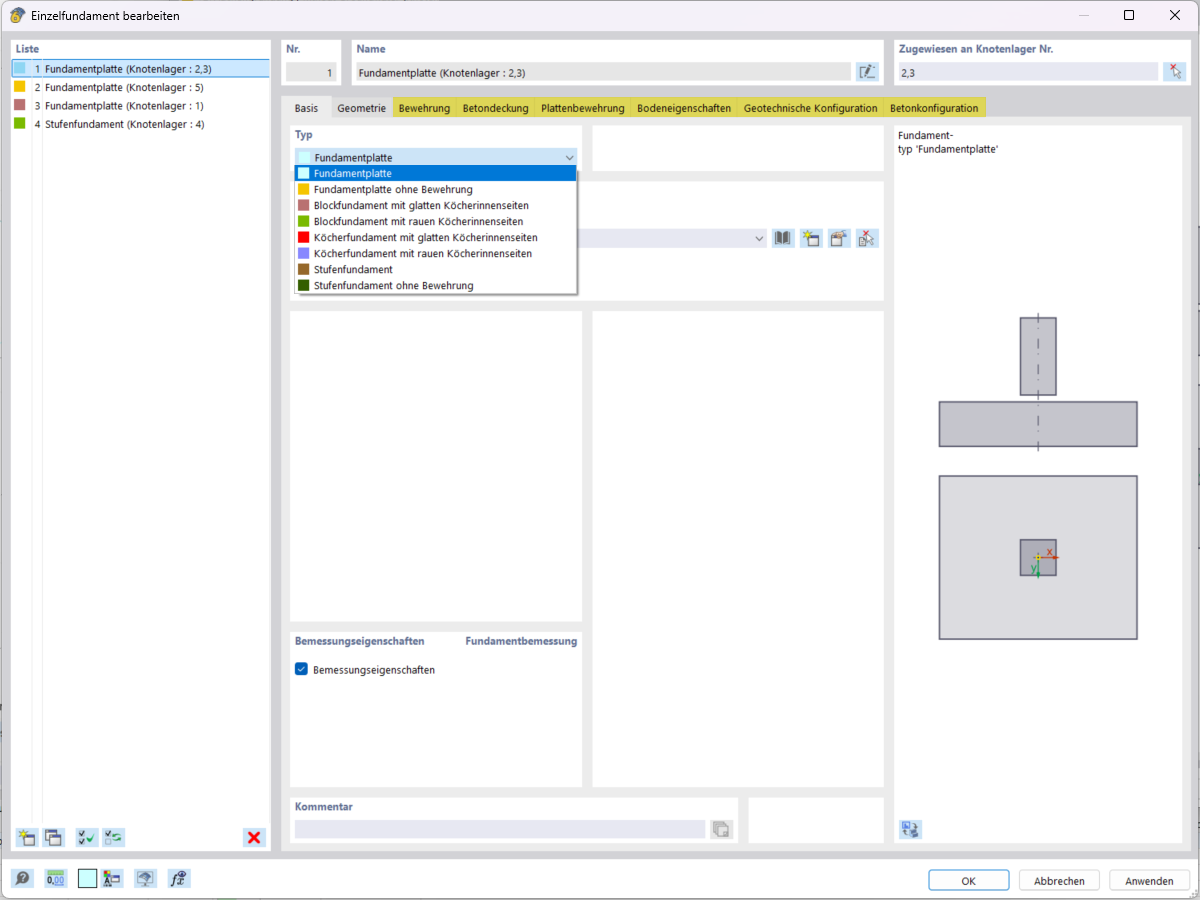This screenshot has height=900, width=1200.
Task: Select 'Fundamentplatte' highlighted option in dropdown
Action: coord(436,173)
